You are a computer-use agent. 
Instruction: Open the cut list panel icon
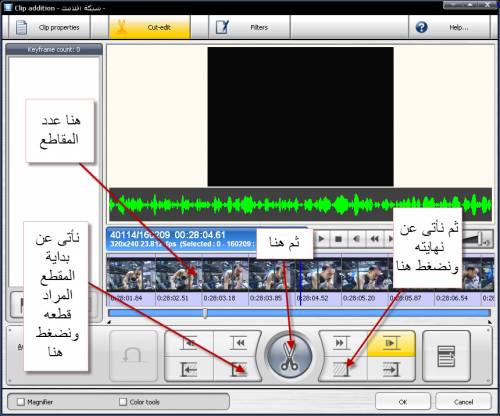[x=446, y=356]
